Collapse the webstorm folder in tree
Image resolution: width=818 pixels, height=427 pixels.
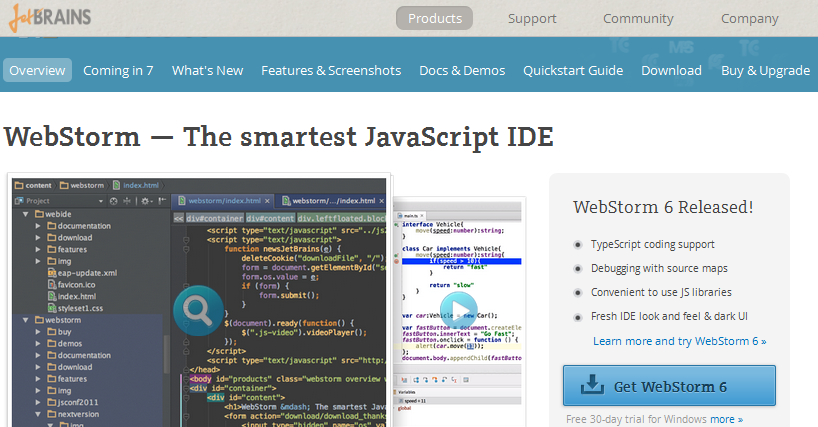(x=25, y=320)
